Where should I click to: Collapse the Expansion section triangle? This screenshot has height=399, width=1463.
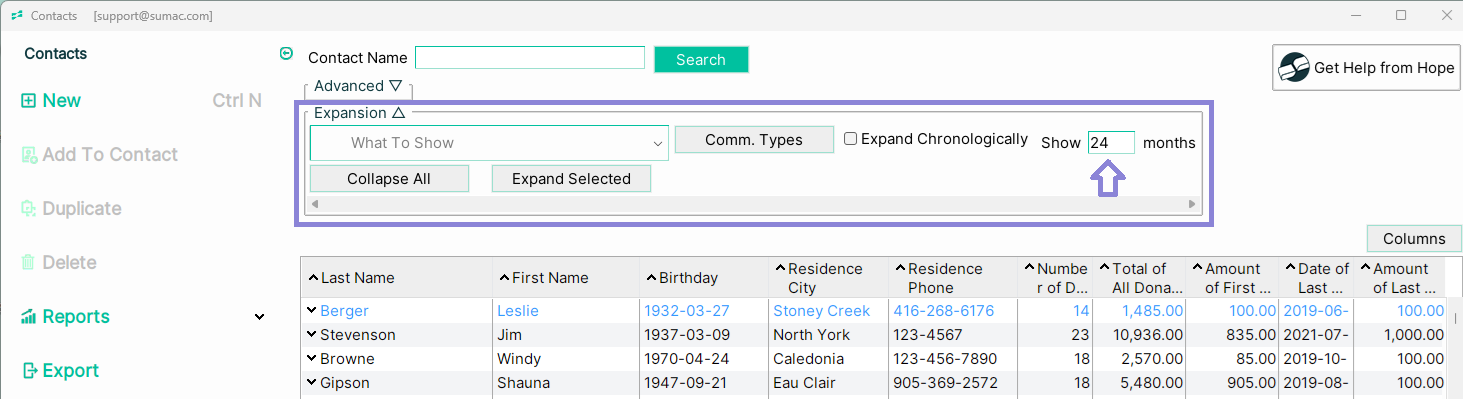click(x=398, y=113)
